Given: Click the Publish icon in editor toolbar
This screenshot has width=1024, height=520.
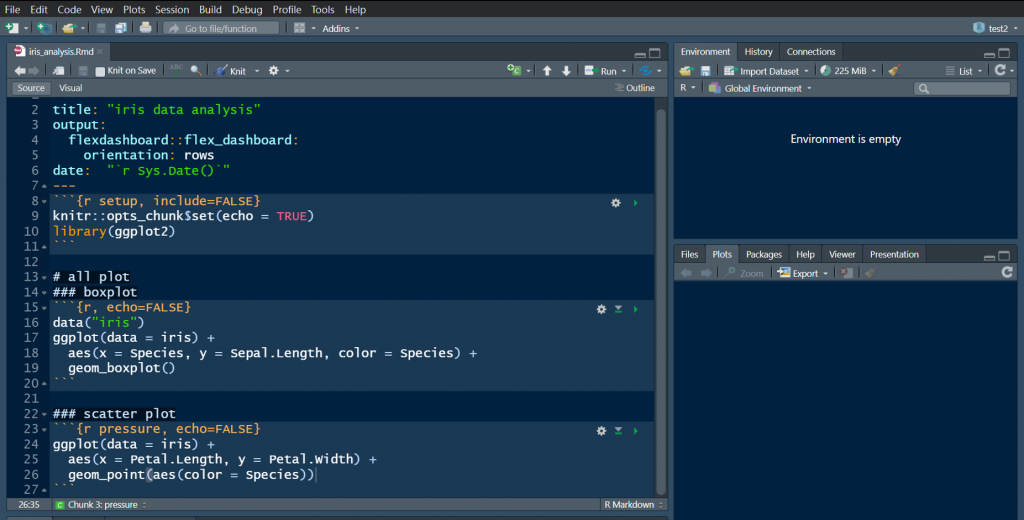Looking at the screenshot, I should click(x=646, y=71).
